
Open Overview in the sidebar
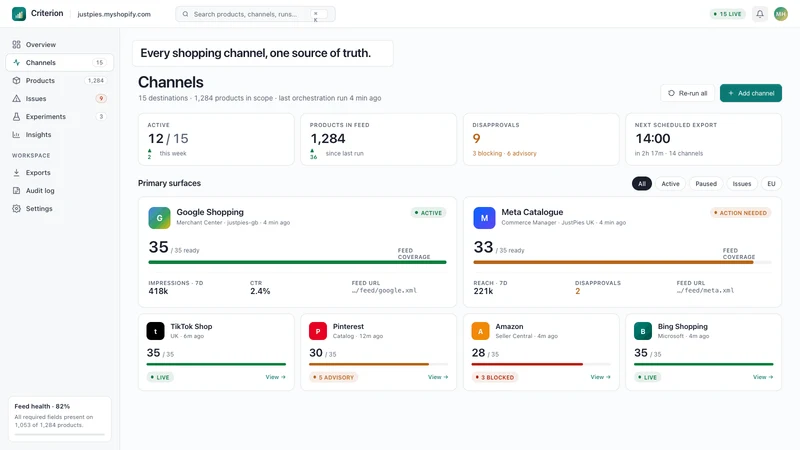[x=60, y=44]
